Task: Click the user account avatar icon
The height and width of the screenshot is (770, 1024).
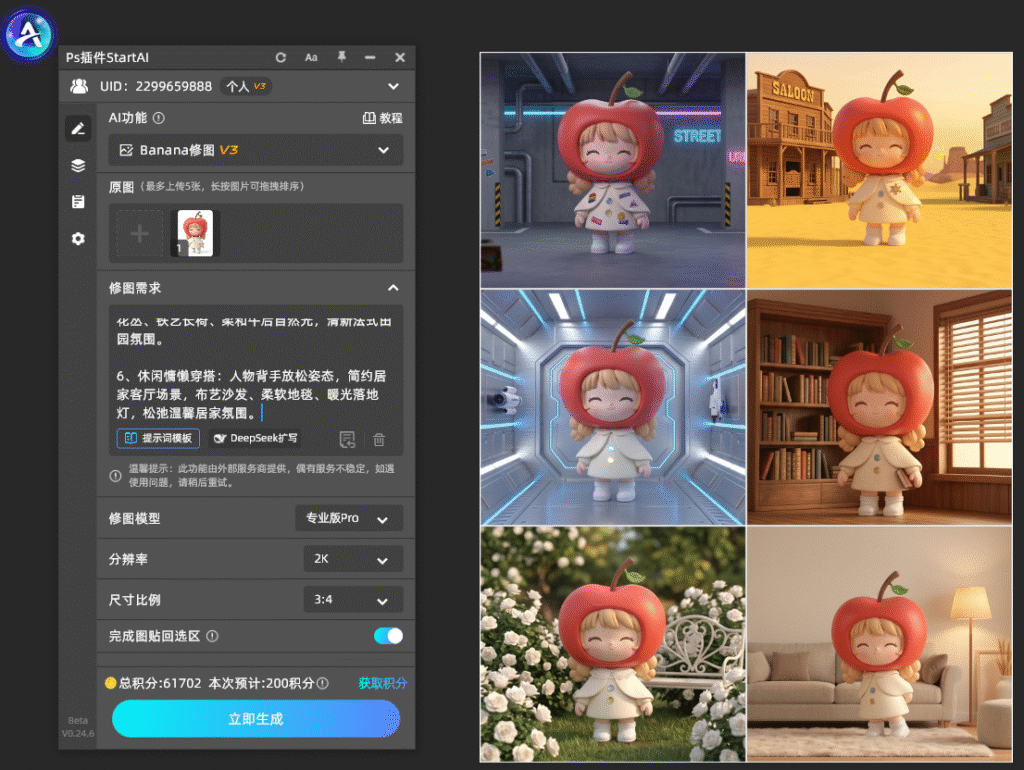Action: pos(80,86)
